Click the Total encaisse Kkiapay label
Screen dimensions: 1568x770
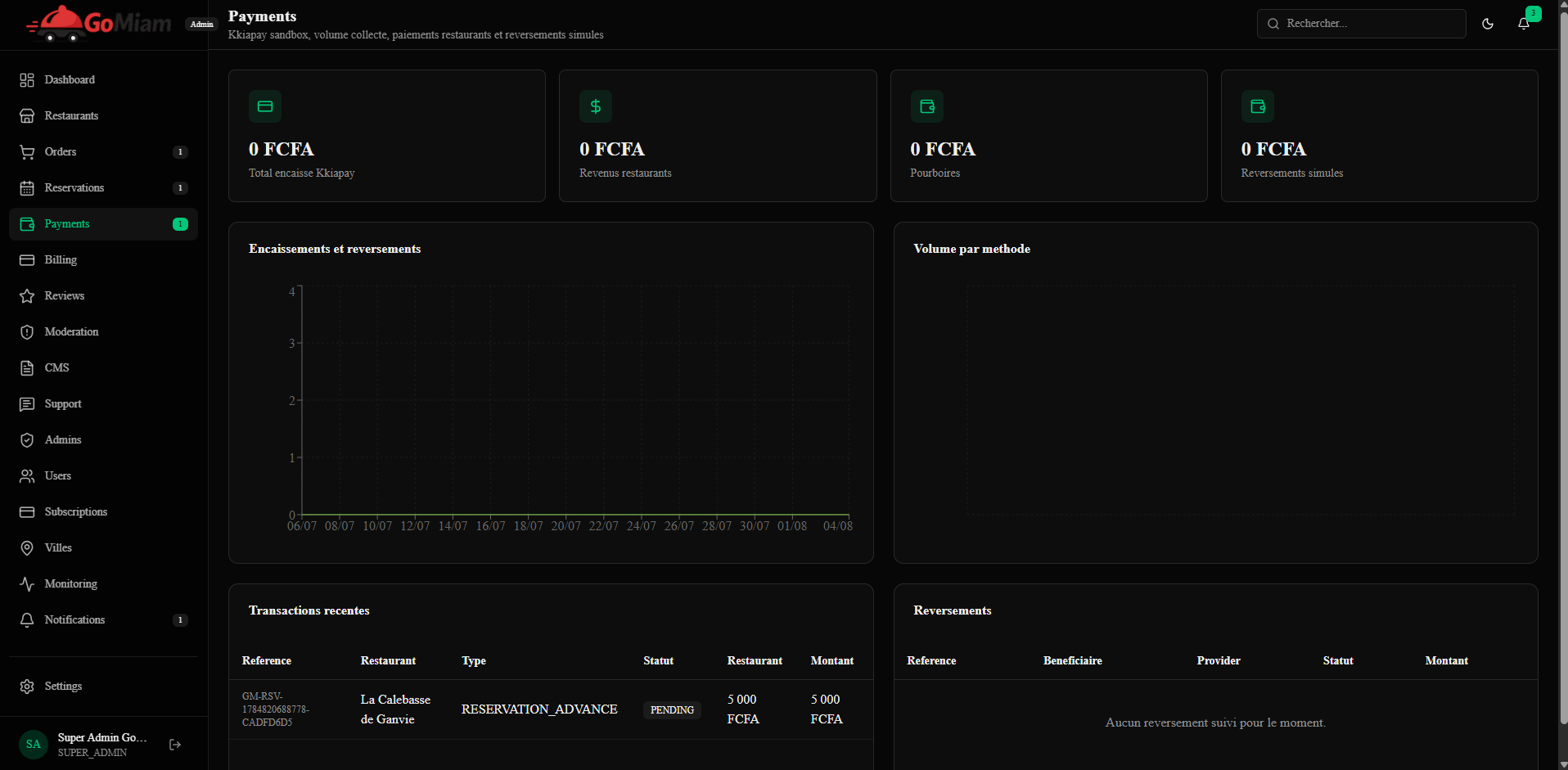[302, 173]
